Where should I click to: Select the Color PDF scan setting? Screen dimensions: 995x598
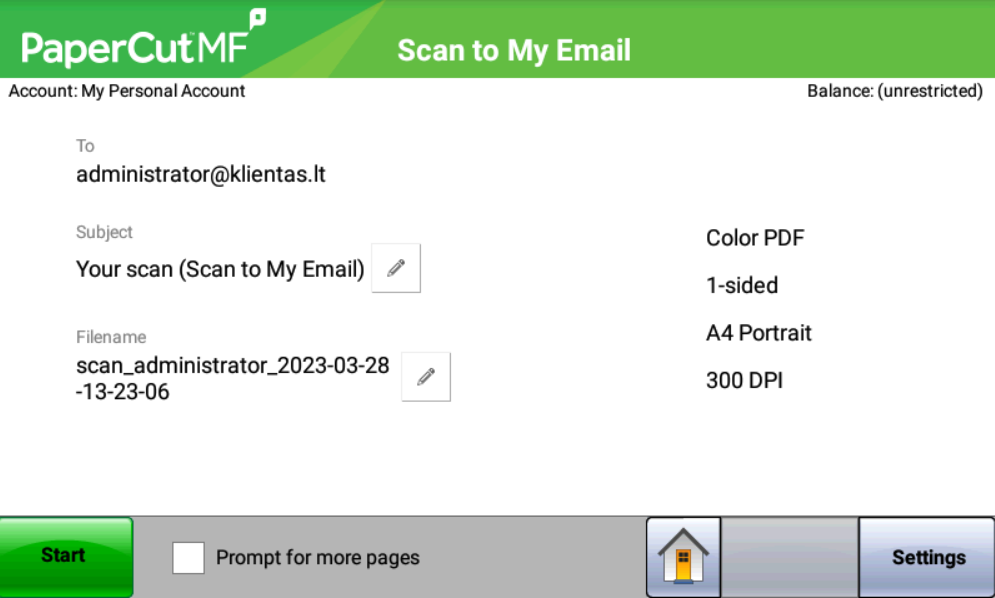(755, 238)
